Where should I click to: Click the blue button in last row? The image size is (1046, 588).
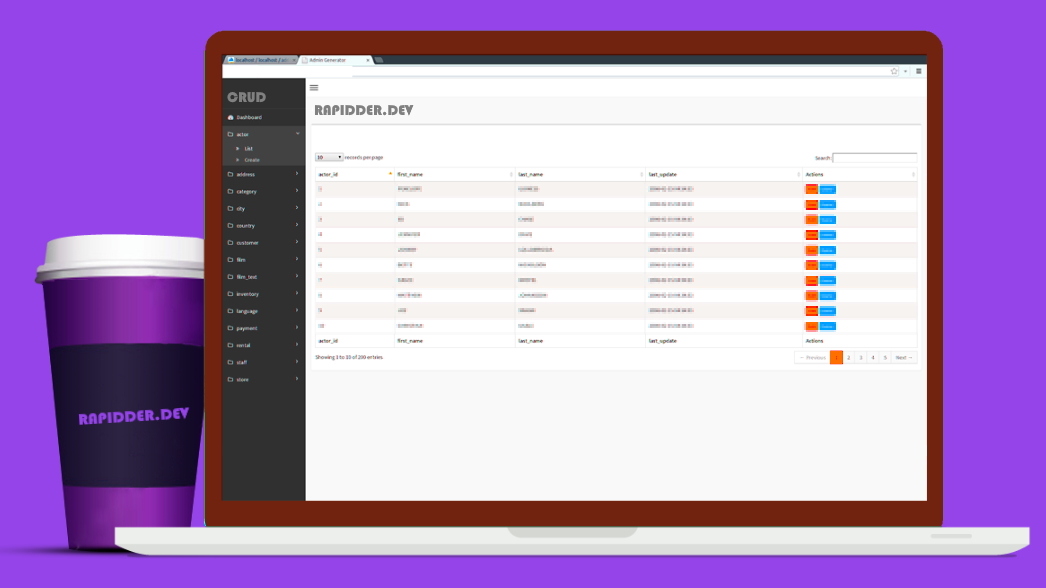(827, 326)
